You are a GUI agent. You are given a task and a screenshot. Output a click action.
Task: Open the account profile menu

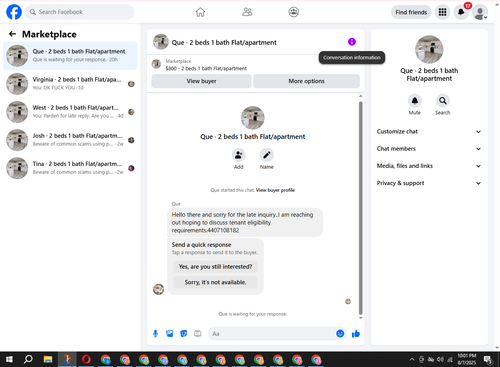(480, 12)
